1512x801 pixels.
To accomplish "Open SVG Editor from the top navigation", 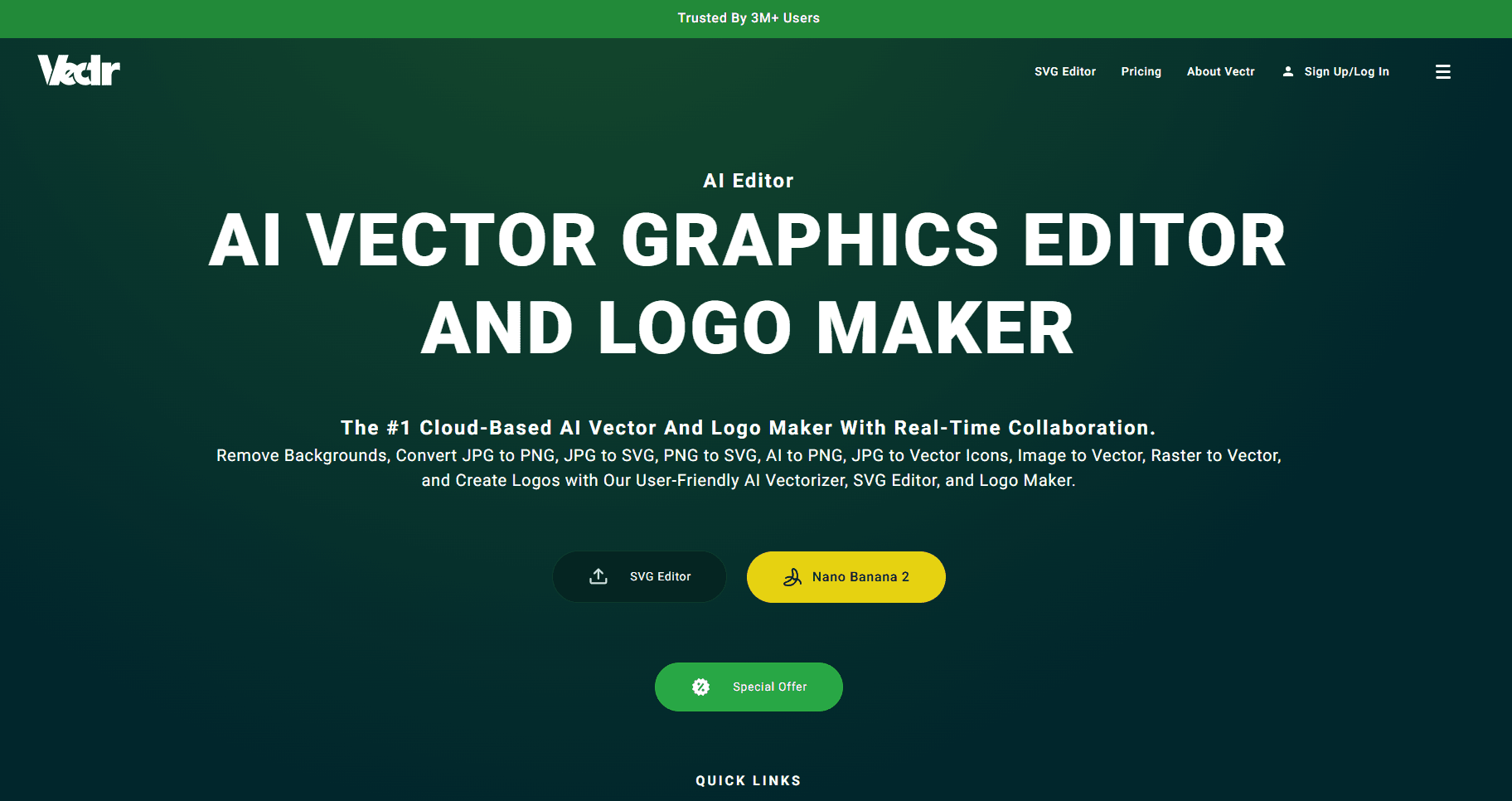I will coord(1065,71).
